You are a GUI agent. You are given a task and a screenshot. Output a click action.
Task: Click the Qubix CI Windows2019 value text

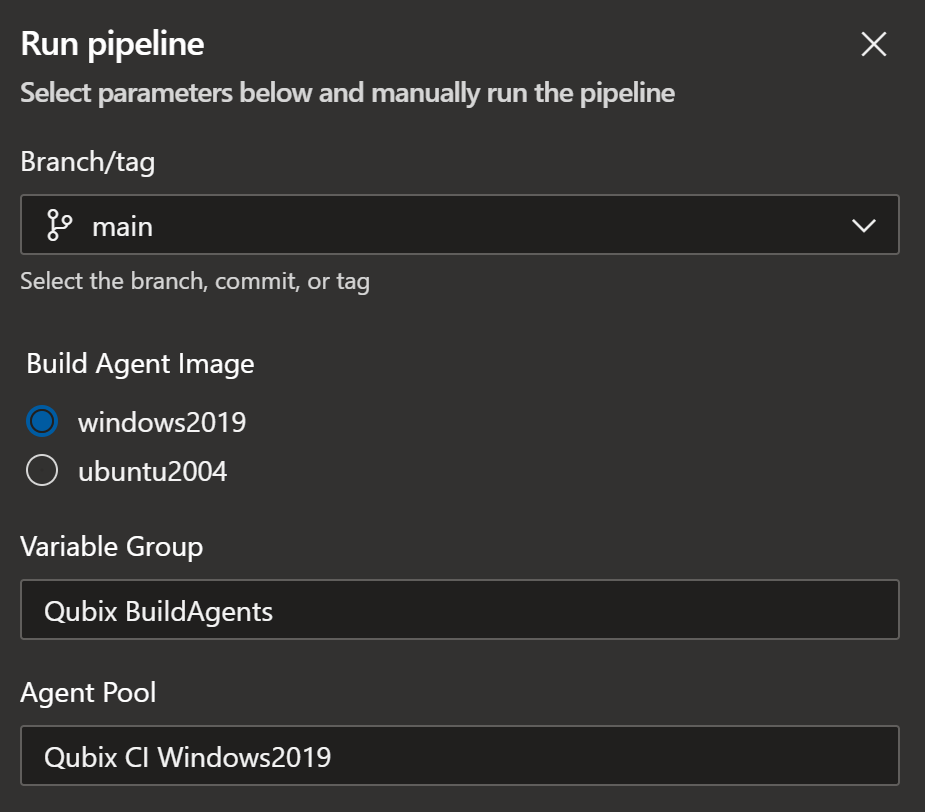pyautogui.click(x=188, y=757)
